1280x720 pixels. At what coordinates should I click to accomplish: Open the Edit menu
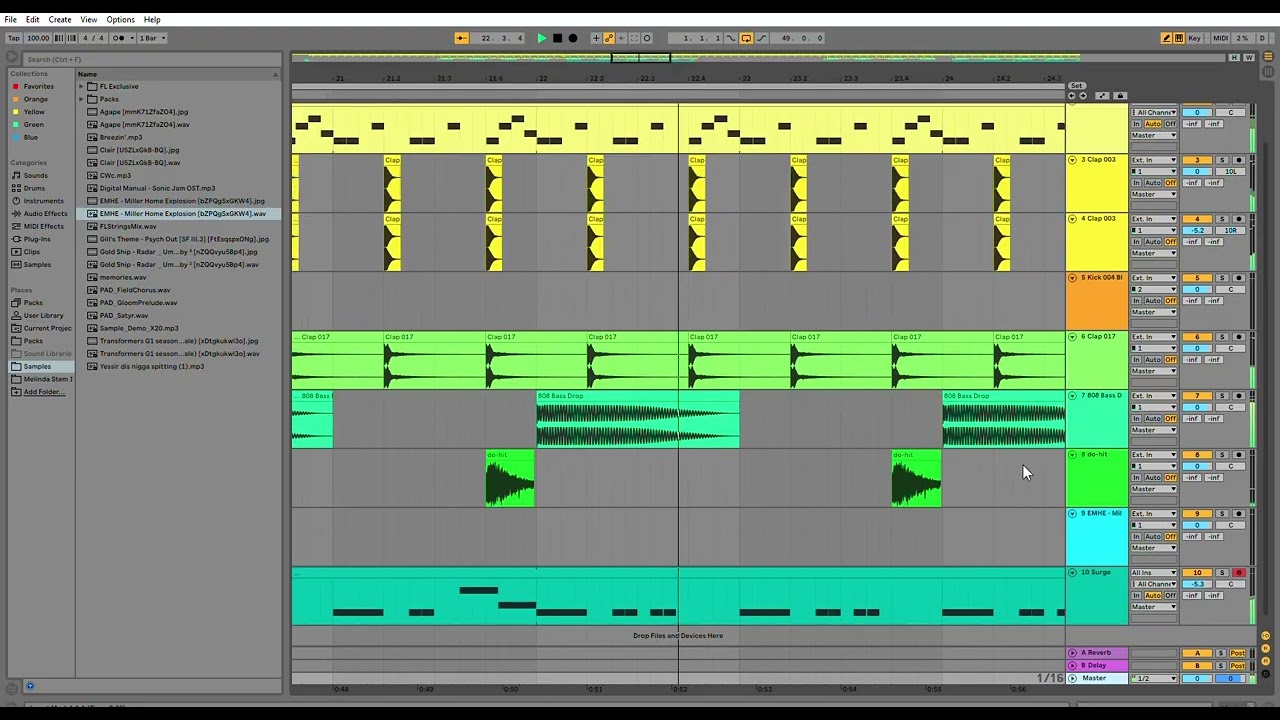click(x=32, y=19)
